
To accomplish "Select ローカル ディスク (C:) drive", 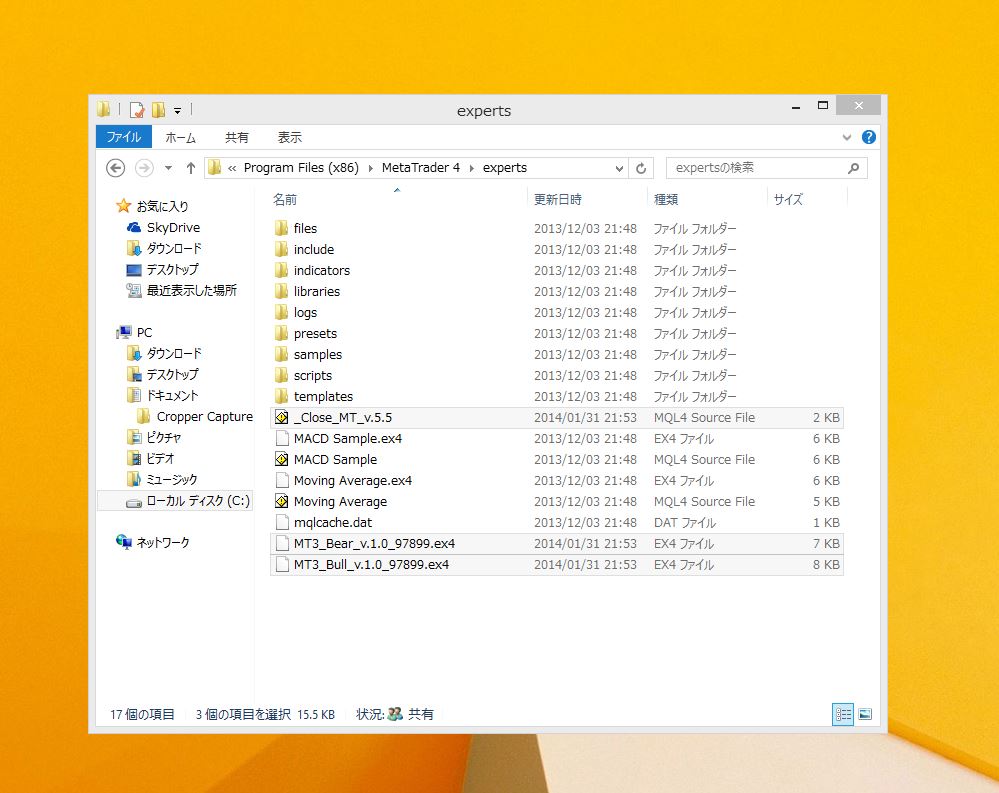I will coord(198,501).
